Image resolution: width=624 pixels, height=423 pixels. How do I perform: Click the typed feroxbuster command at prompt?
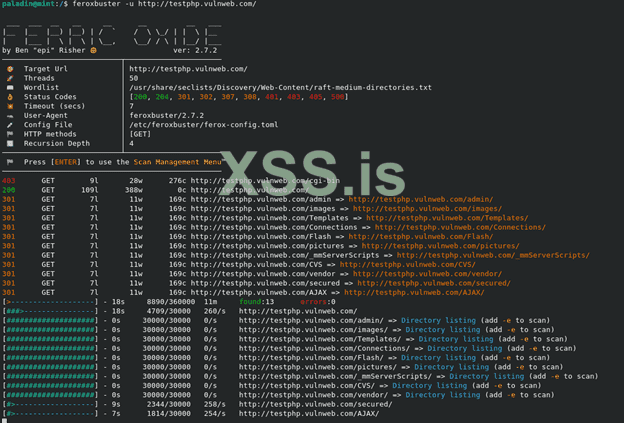tap(164, 4)
